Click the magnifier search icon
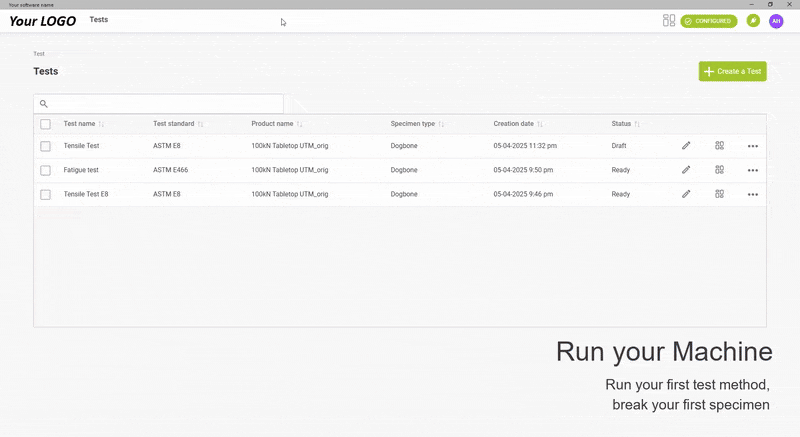The image size is (800, 437). pyautogui.click(x=44, y=104)
